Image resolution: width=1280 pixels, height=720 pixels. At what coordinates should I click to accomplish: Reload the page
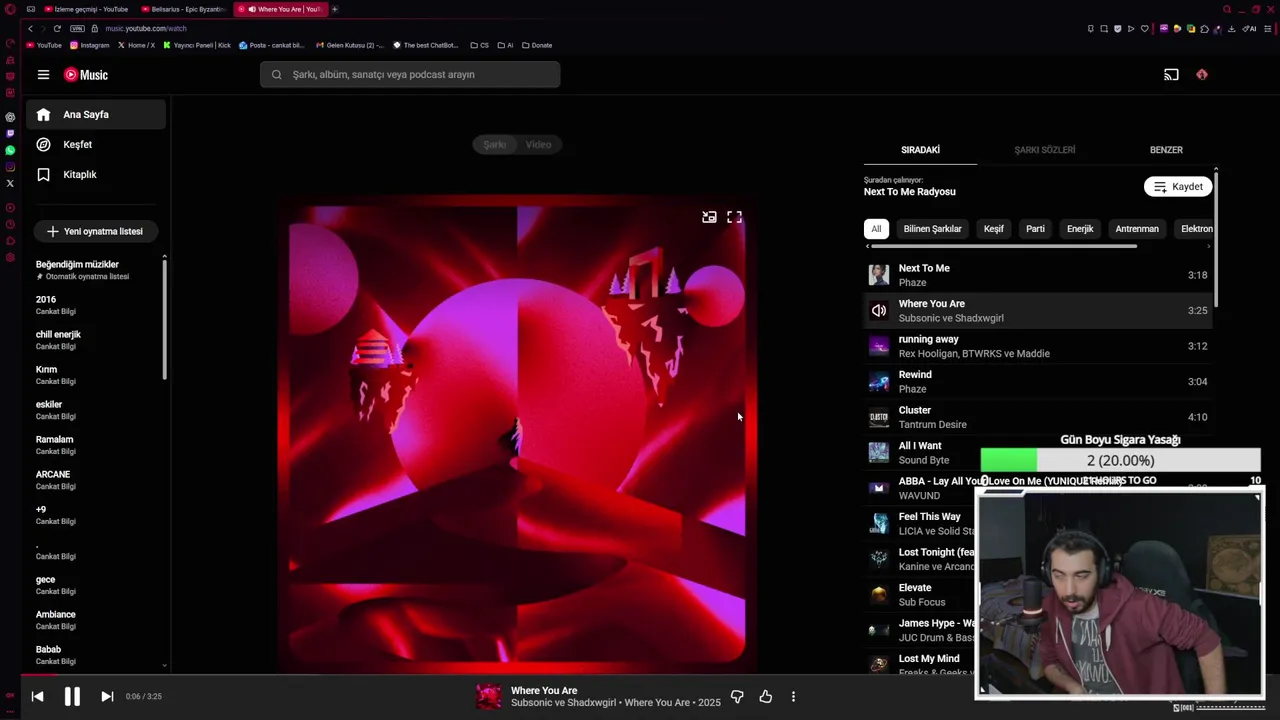pos(57,28)
